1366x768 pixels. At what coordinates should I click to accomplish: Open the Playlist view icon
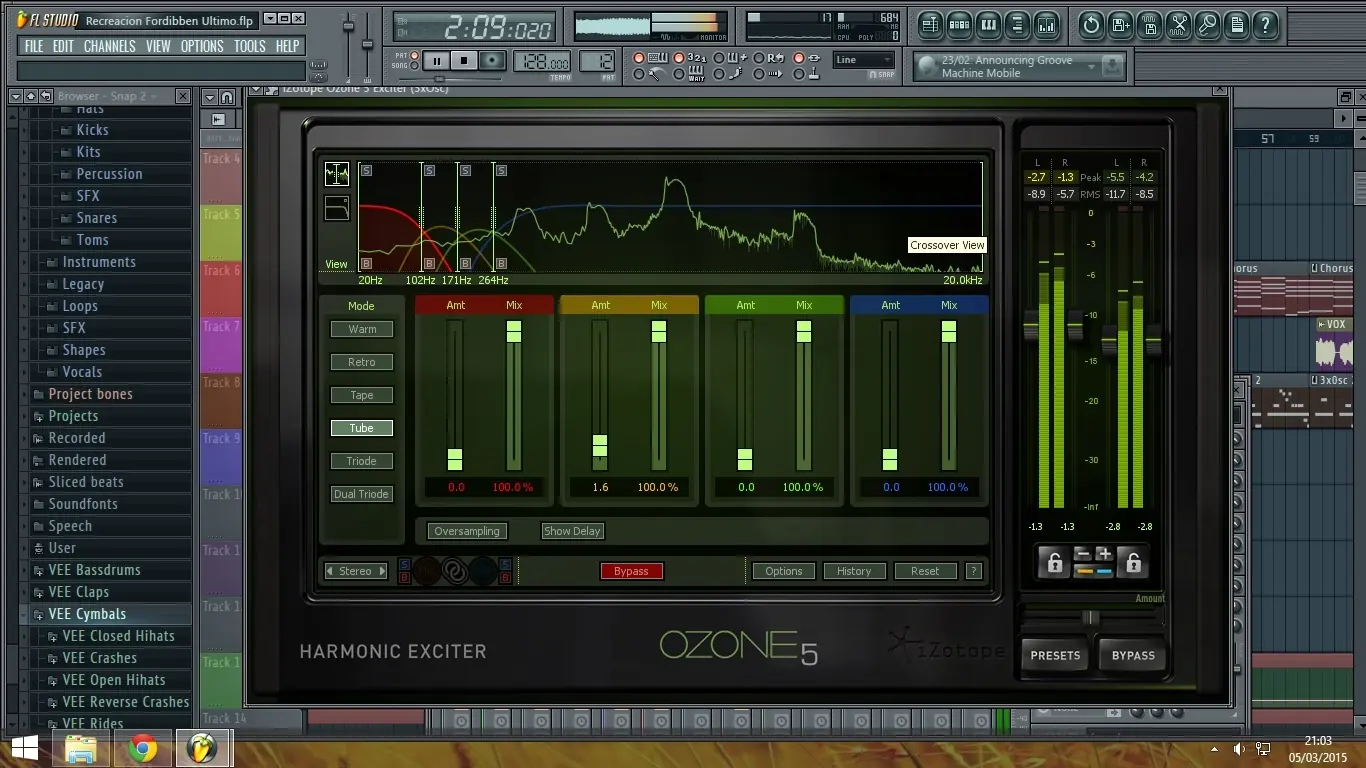(931, 25)
